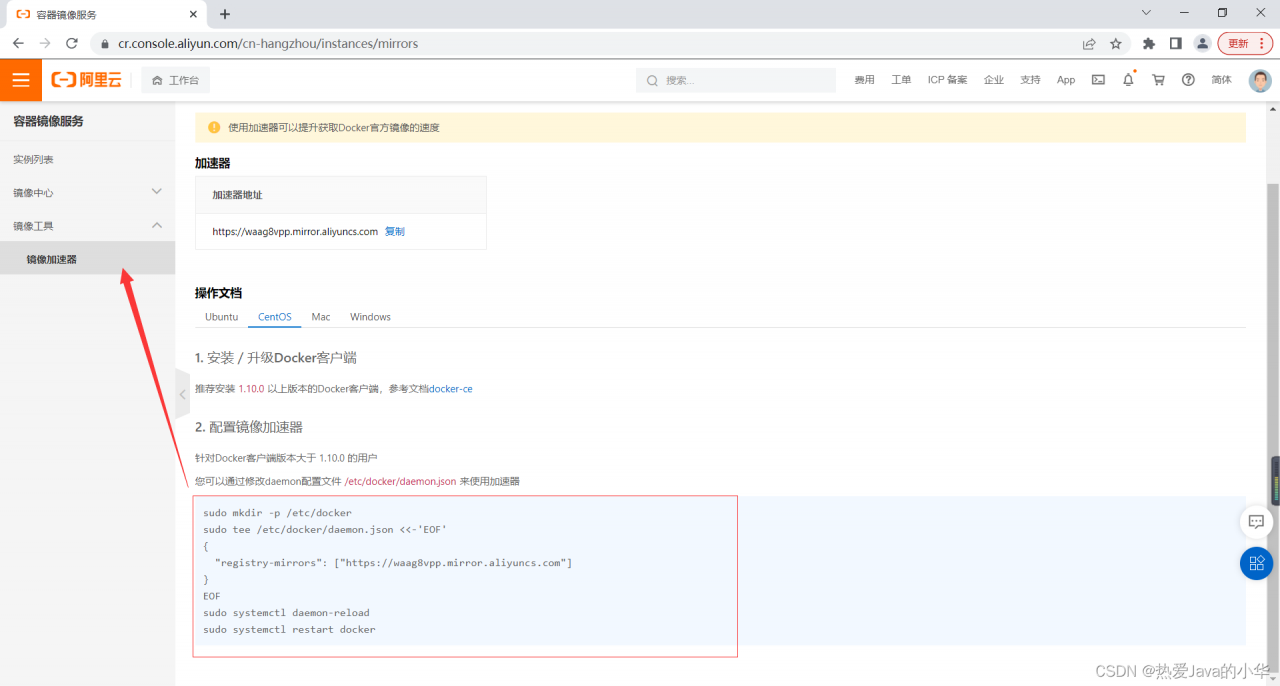This screenshot has width=1280, height=686.
Task: Switch to the Mac documentation tab
Action: (321, 317)
